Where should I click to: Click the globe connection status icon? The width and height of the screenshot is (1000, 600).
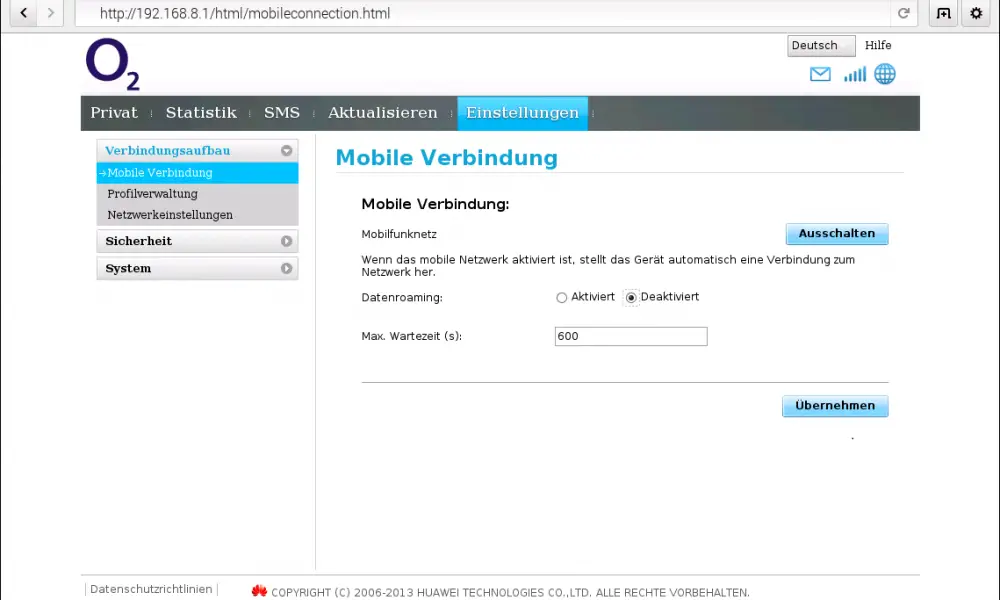tap(885, 74)
